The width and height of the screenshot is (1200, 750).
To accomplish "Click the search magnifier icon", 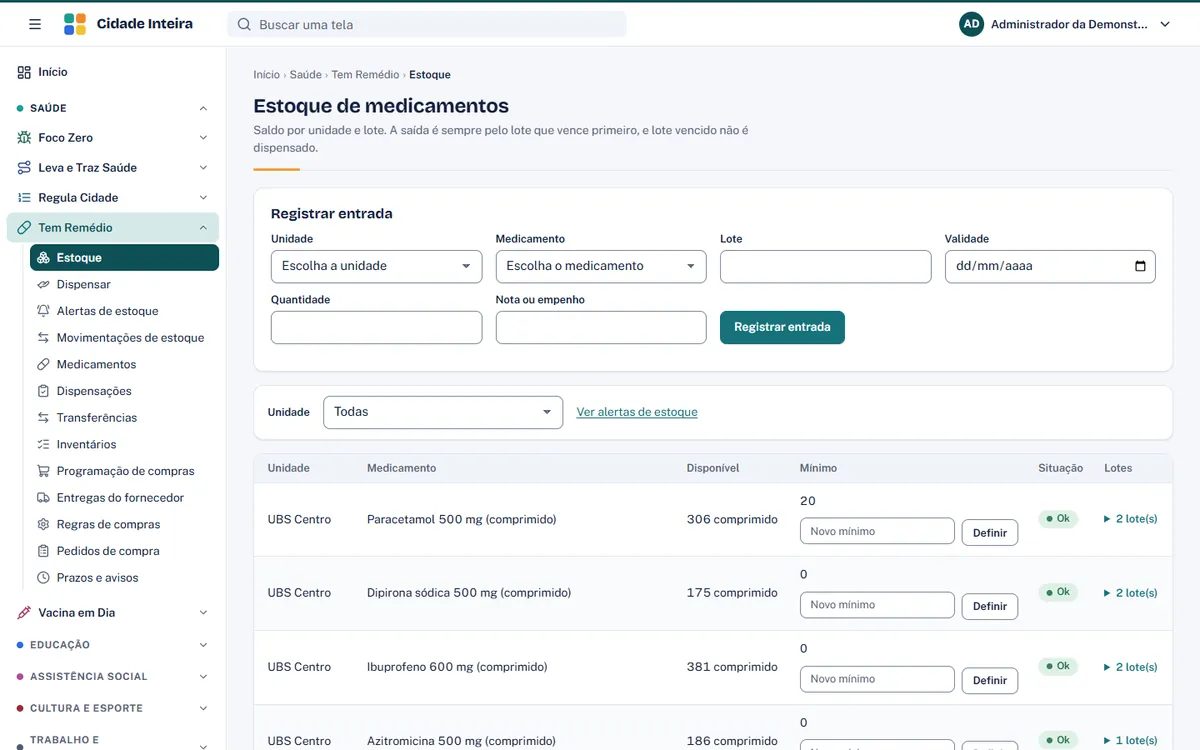I will pos(243,24).
